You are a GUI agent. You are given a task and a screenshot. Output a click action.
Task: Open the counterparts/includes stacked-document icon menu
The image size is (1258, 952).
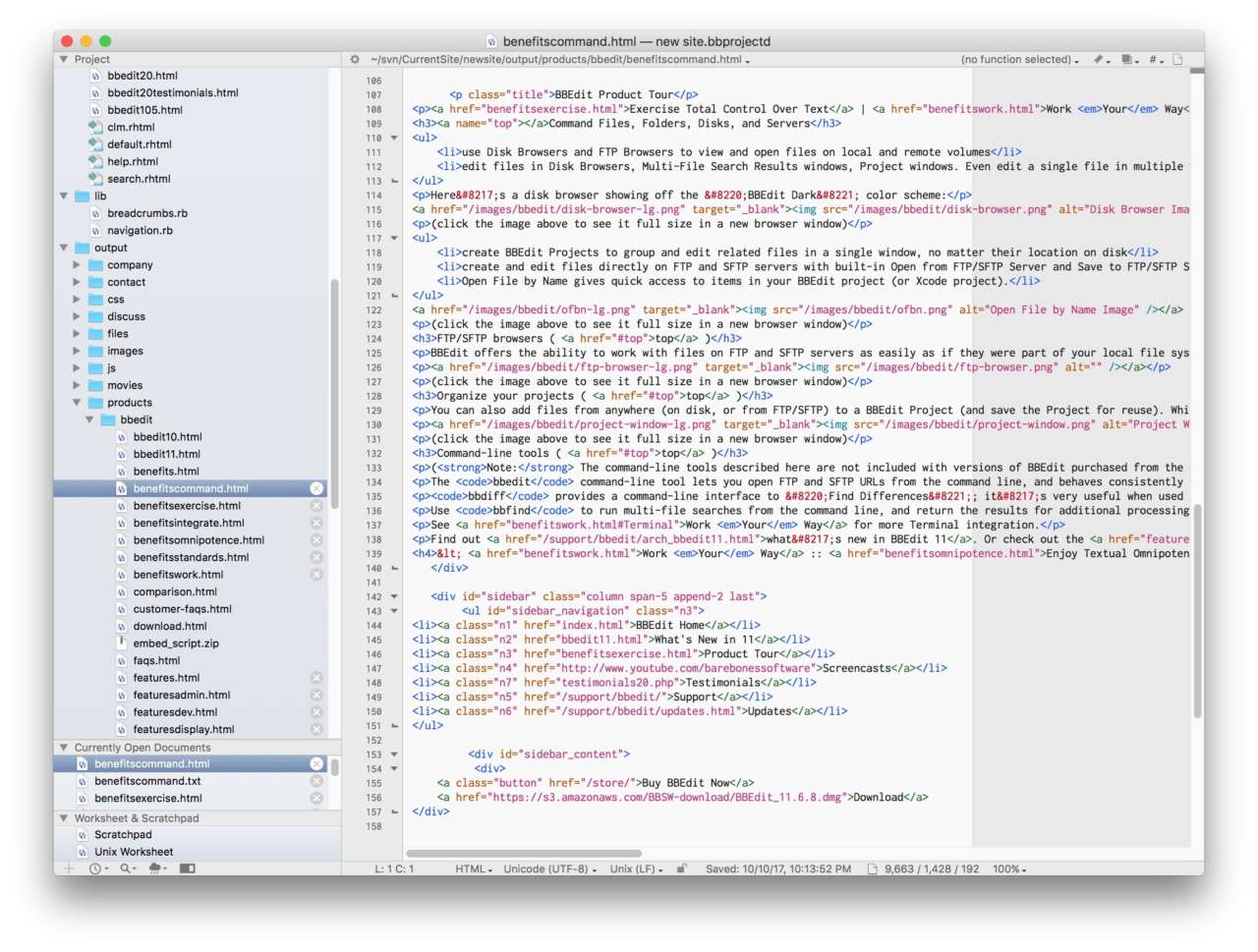click(1129, 60)
